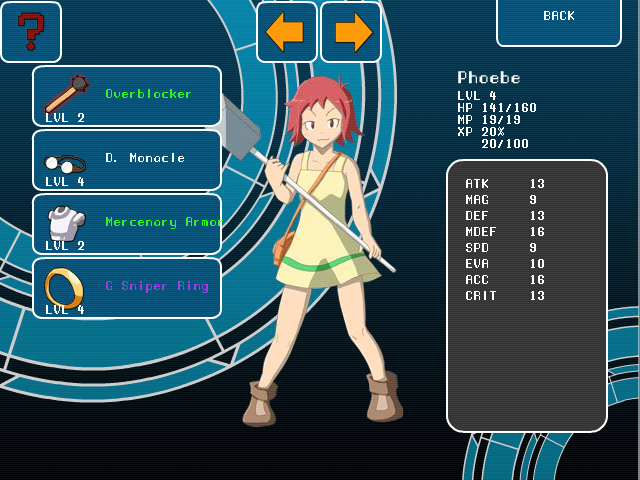Select the Overblocker mace weapon icon
The width and height of the screenshot is (640, 480).
point(66,93)
